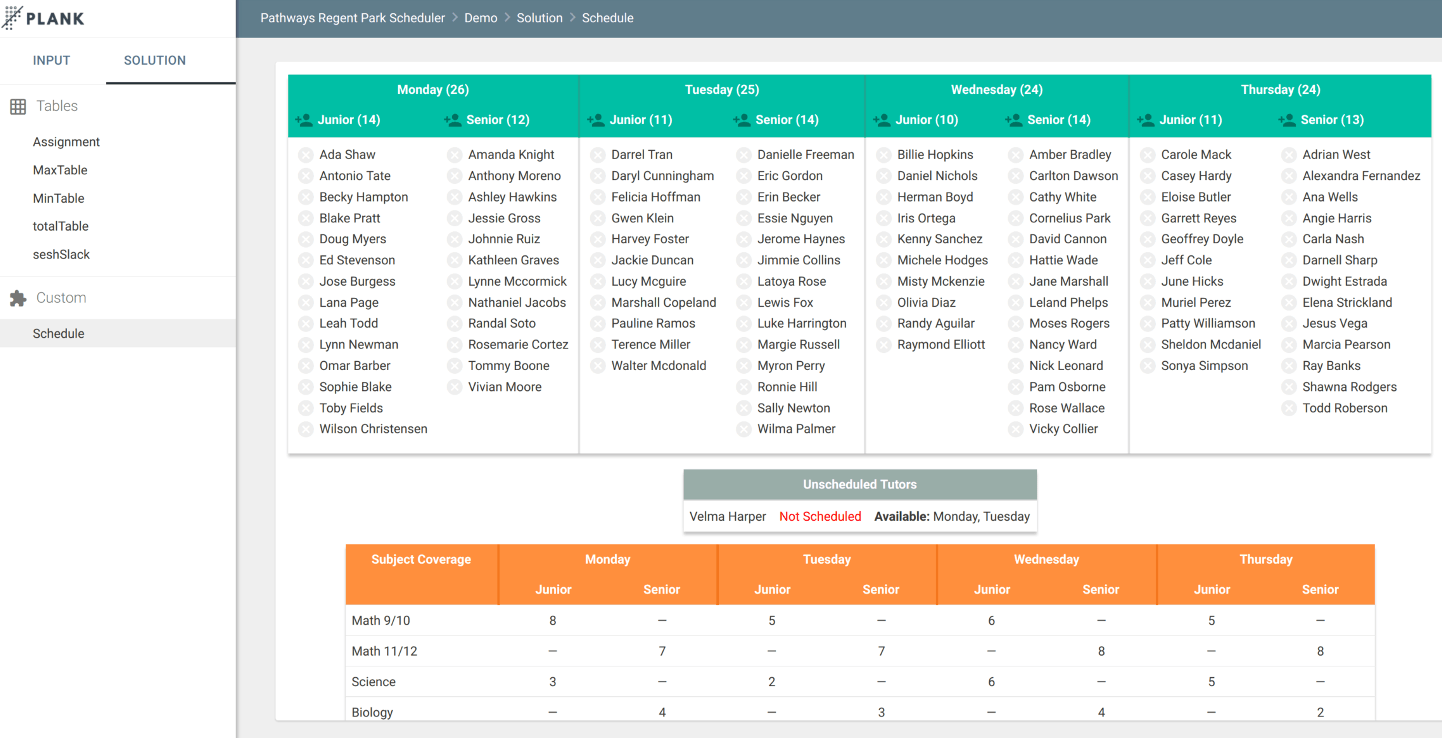Remove Amanda Knight using the x icon

pos(455,155)
